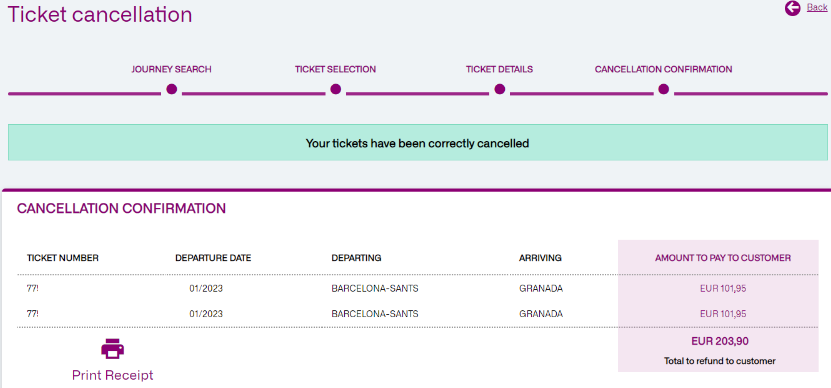Click the second row's GRANADA arrival cell
The width and height of the screenshot is (831, 388).
click(541, 314)
